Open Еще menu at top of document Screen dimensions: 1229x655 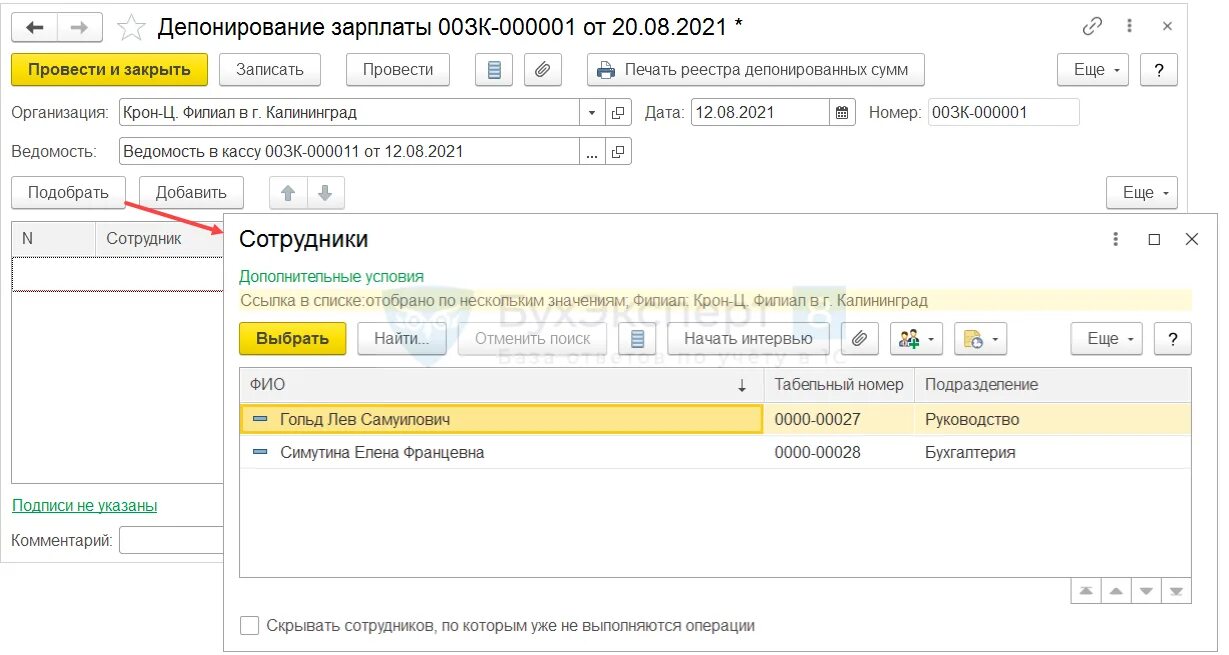(x=1093, y=70)
